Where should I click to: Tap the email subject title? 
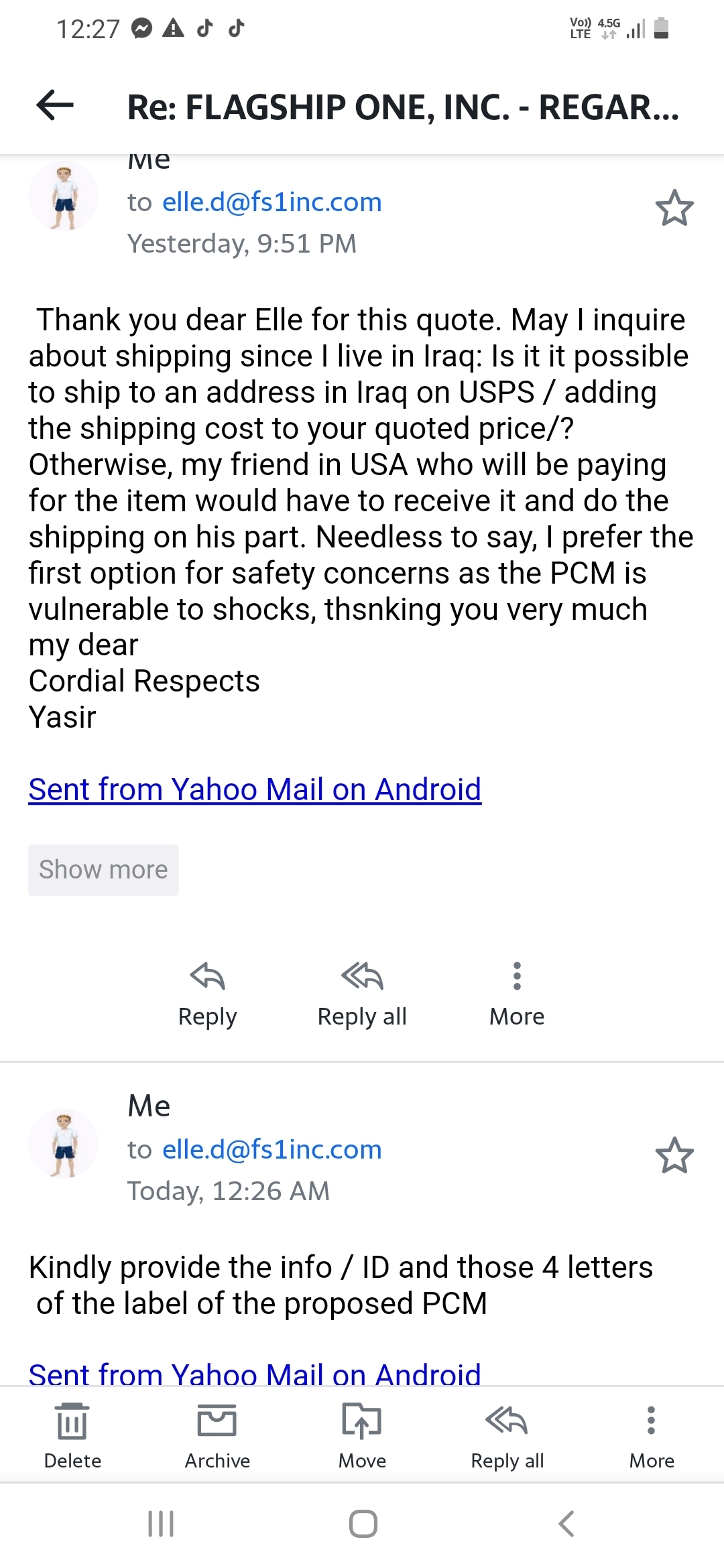point(402,107)
